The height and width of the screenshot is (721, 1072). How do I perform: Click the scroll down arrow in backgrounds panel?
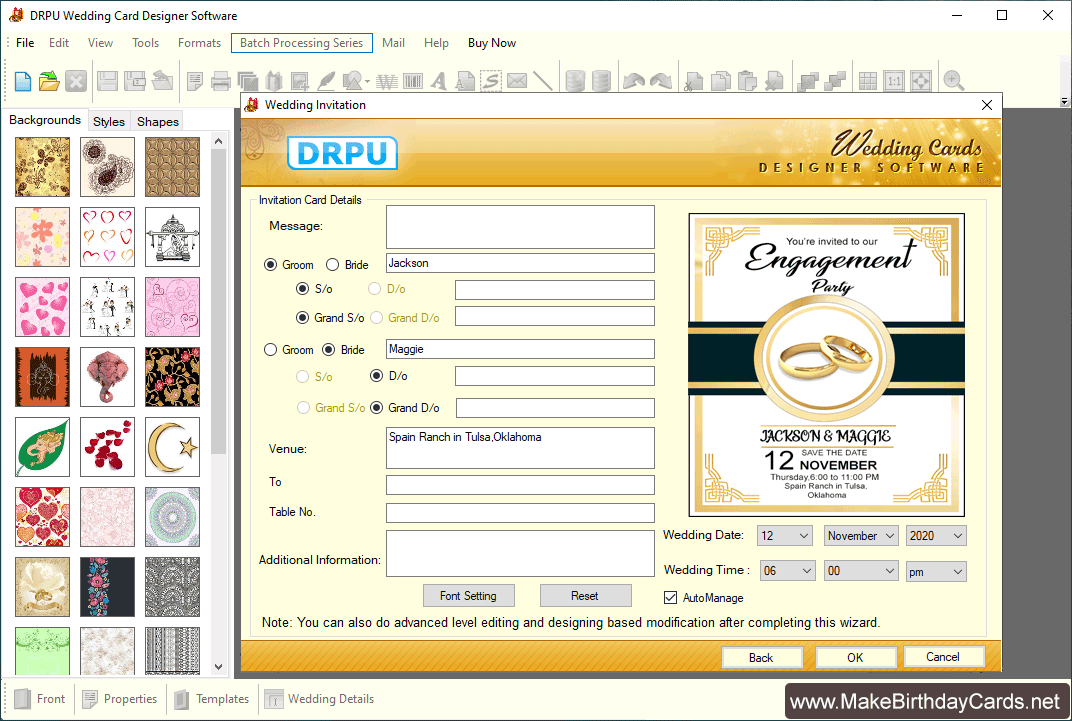click(218, 667)
